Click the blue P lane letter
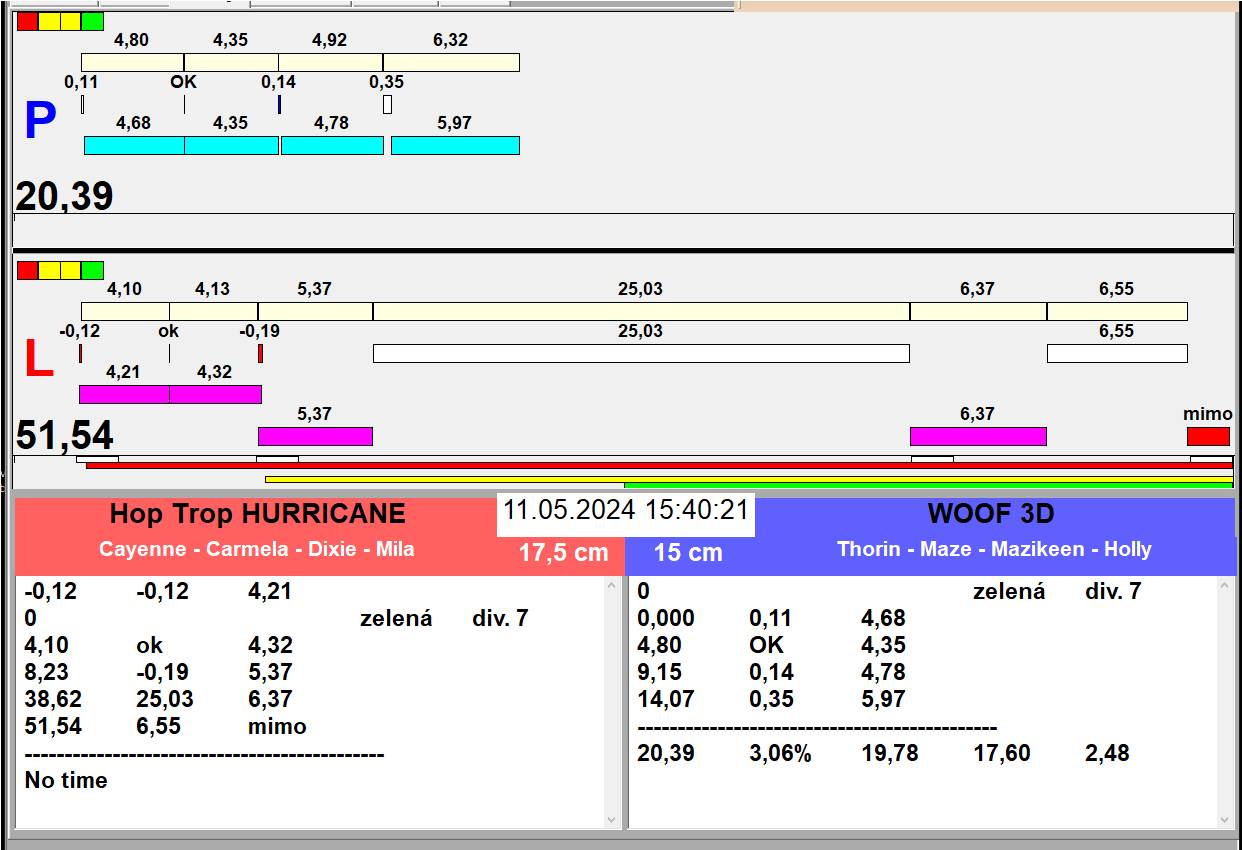 click(39, 122)
